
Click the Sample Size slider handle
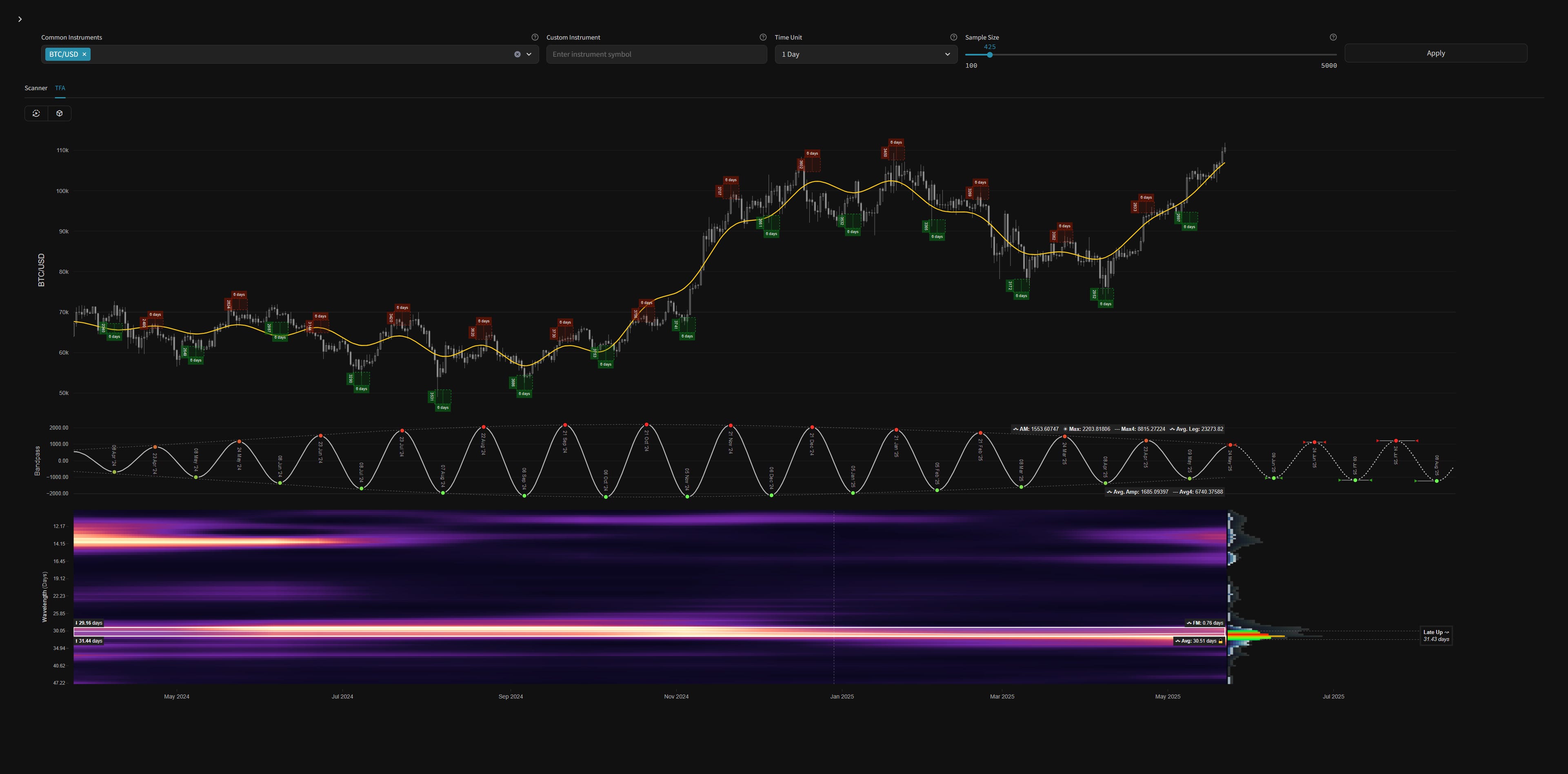[x=990, y=55]
